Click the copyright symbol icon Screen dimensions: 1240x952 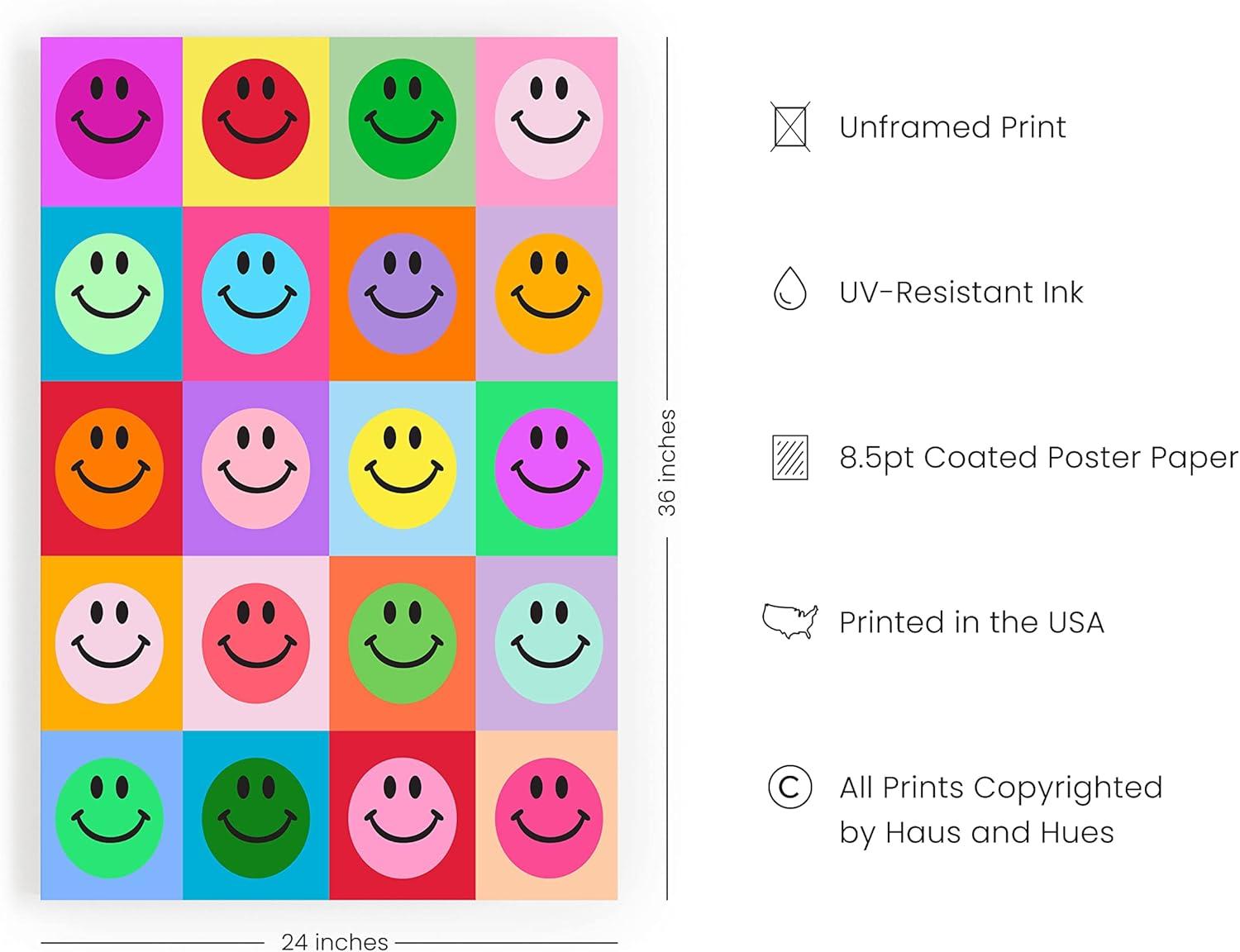click(789, 787)
